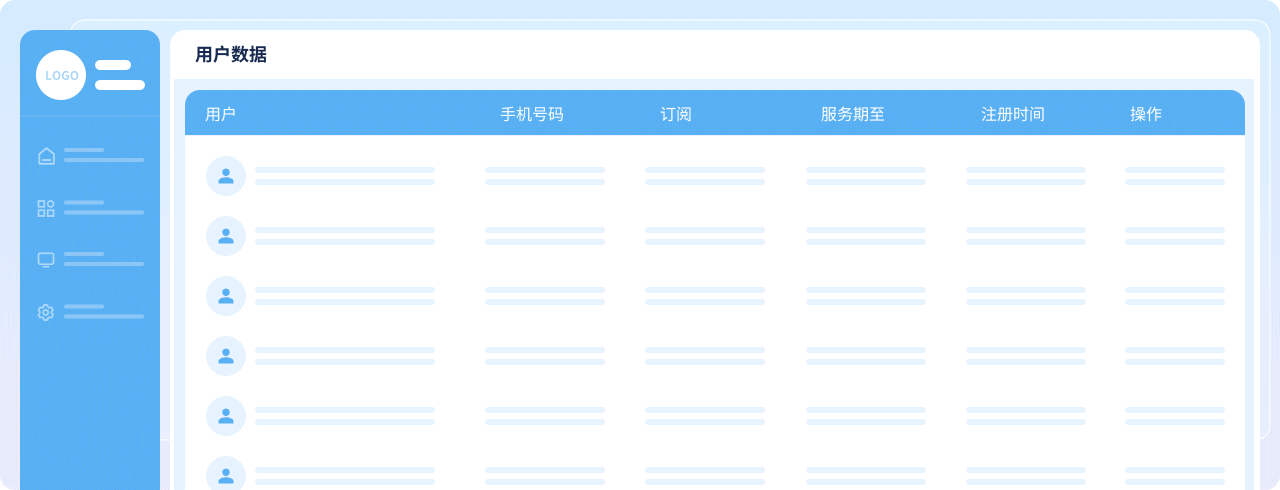
Task: Click the user avatar in the second table row
Action: [x=226, y=236]
